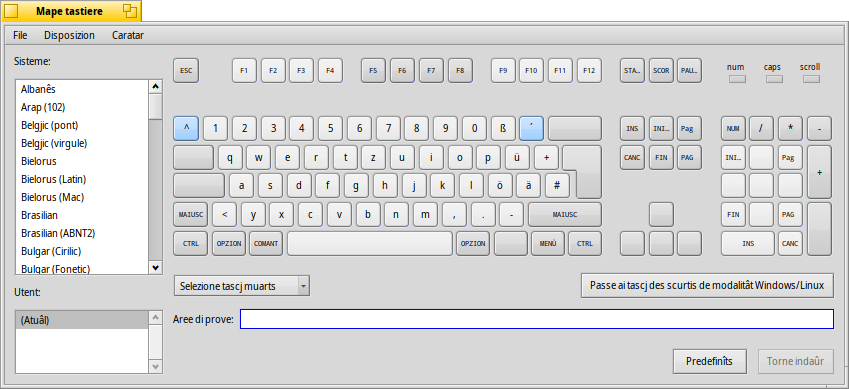Click the STA.. key
Screen dimensions: 849x389
(x=632, y=70)
